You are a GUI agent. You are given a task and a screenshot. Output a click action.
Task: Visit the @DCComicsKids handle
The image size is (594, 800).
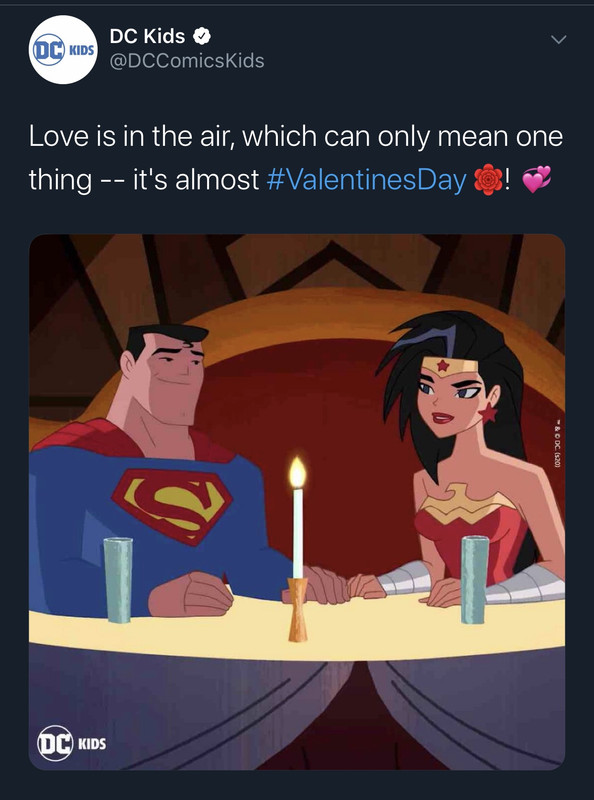(187, 61)
